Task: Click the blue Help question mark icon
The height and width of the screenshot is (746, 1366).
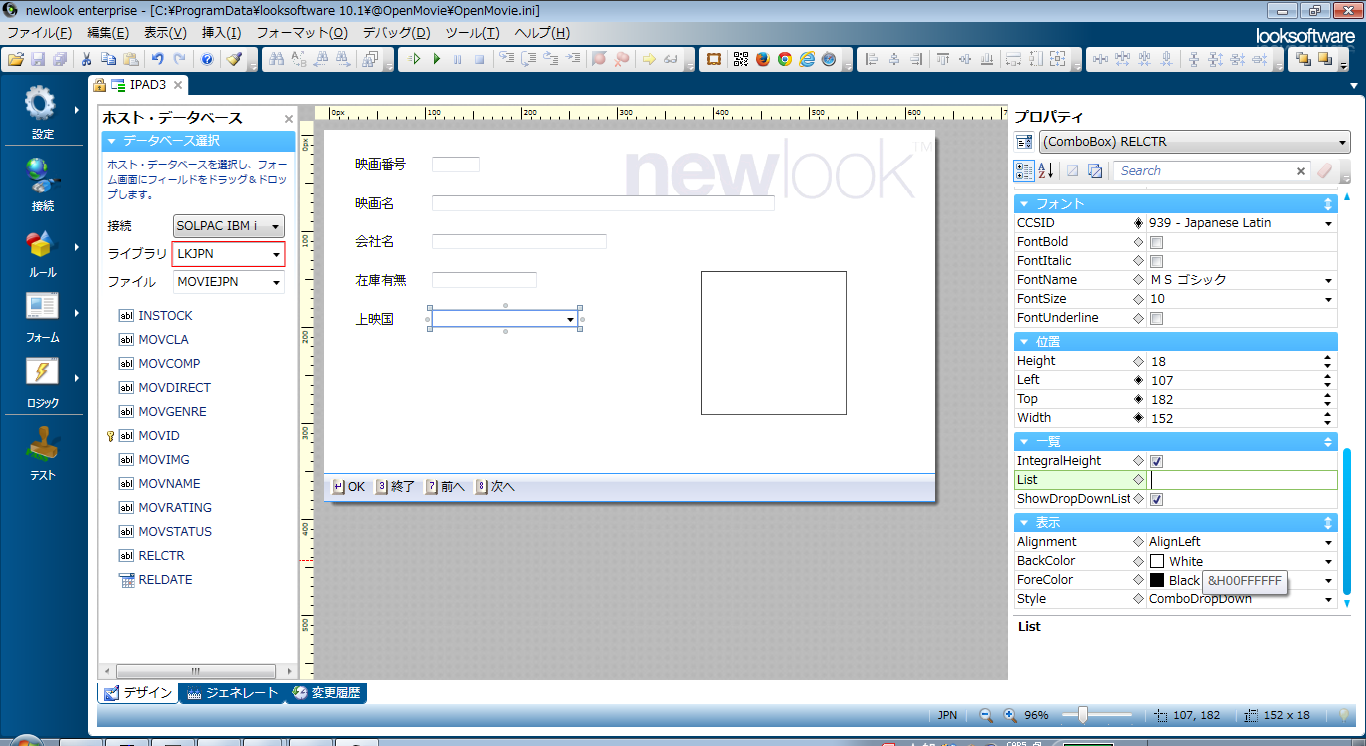Action: (207, 59)
